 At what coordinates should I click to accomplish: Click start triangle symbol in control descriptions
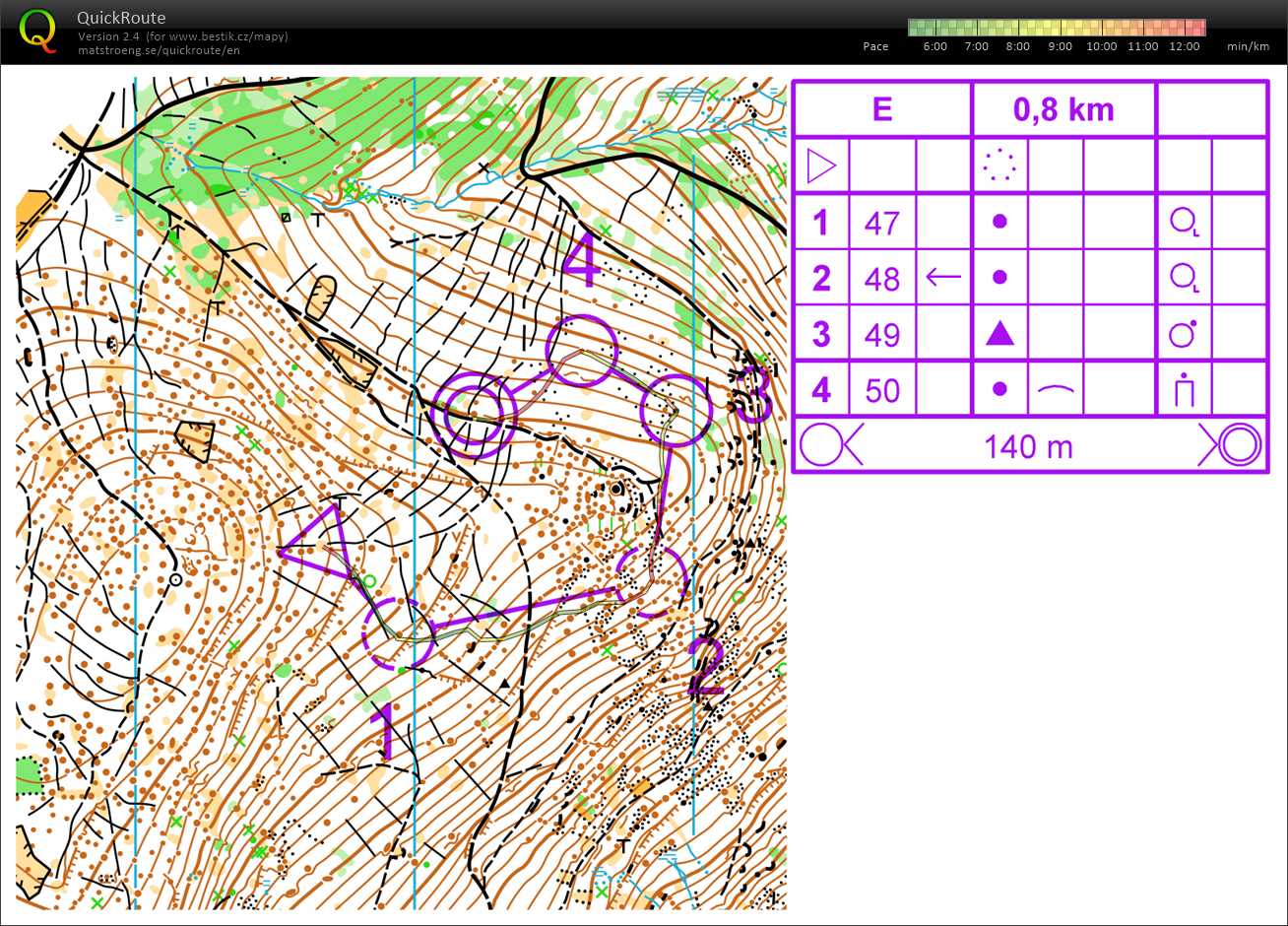click(x=820, y=165)
